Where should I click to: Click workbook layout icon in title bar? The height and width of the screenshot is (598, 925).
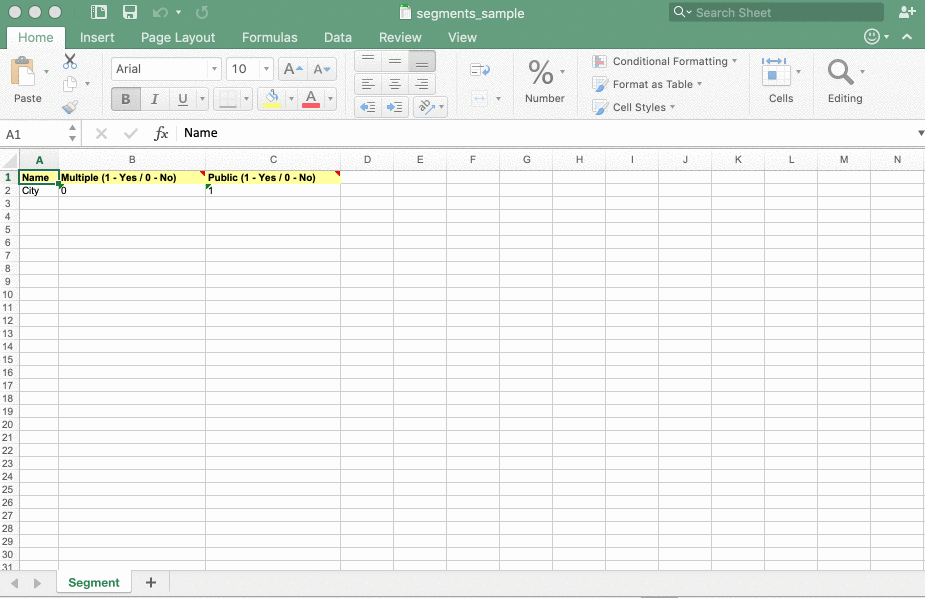(x=99, y=12)
